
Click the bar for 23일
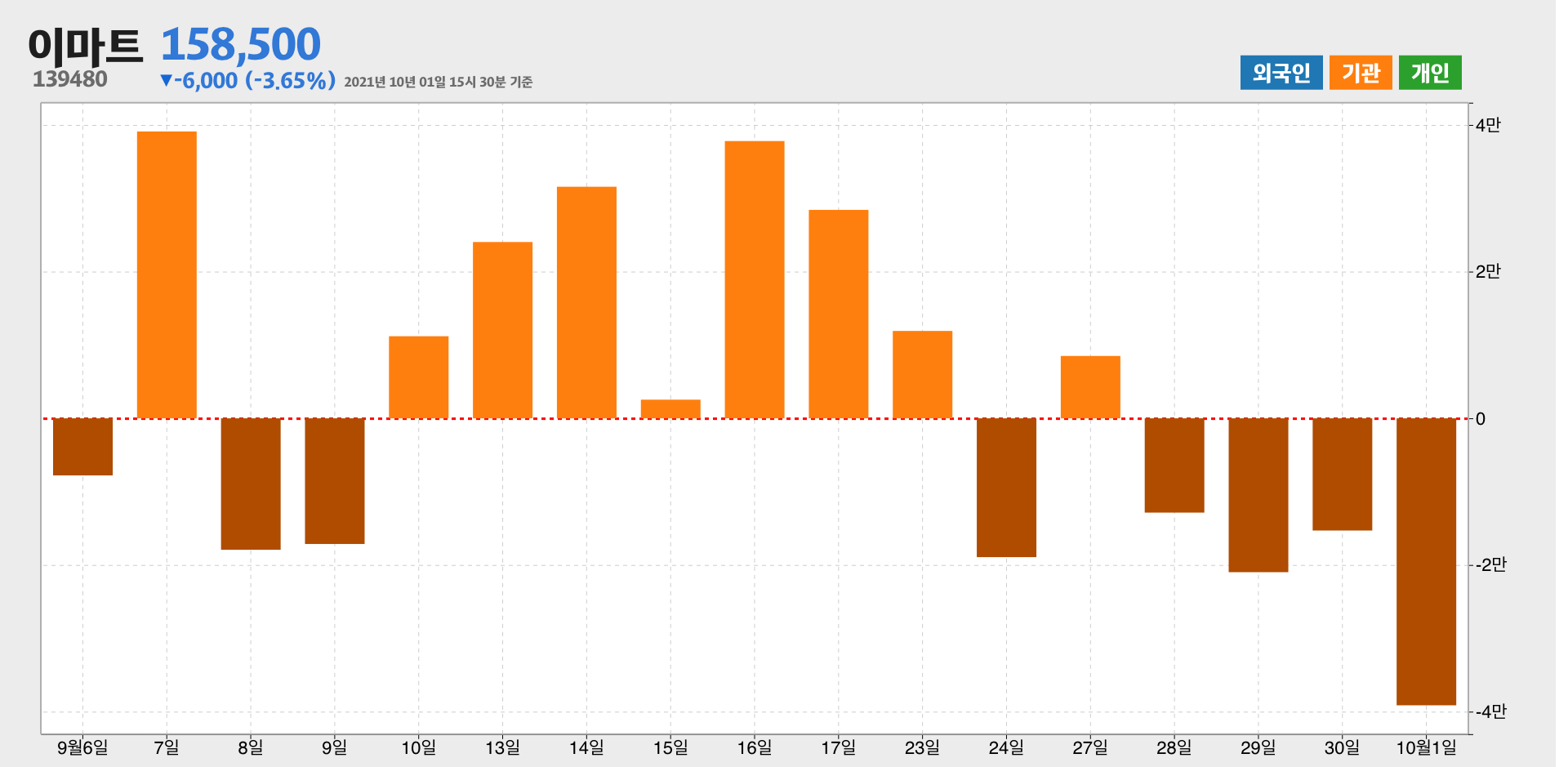[923, 375]
